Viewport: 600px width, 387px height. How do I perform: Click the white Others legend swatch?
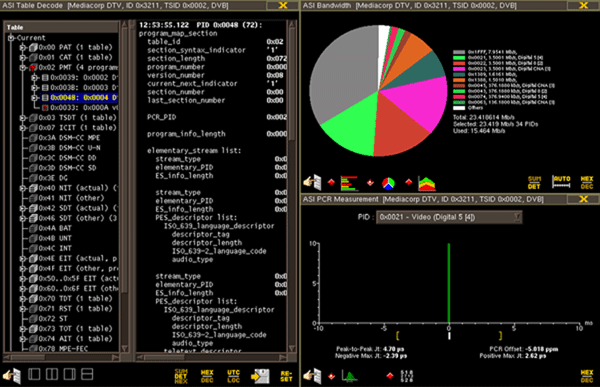459,108
